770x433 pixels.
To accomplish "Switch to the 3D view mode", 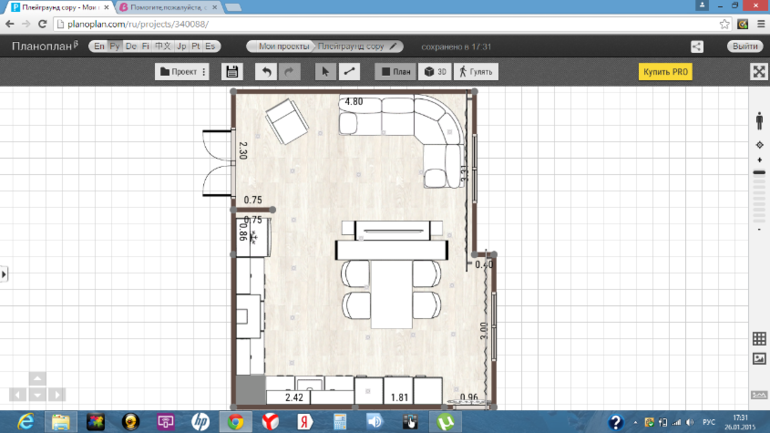I will 434,72.
